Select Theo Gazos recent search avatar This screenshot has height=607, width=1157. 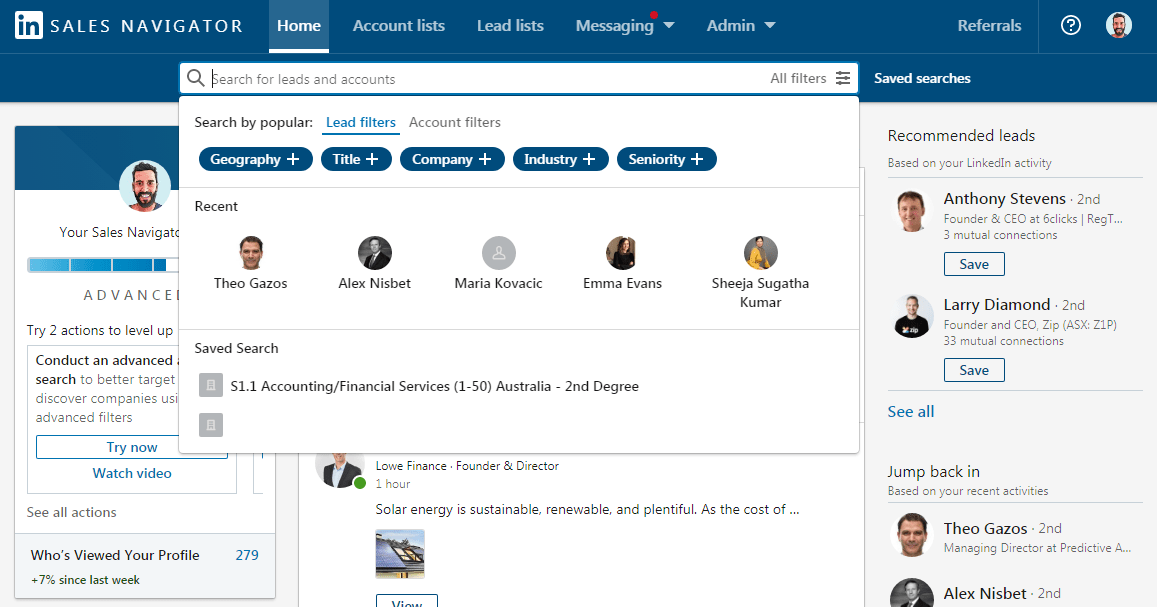pos(251,253)
